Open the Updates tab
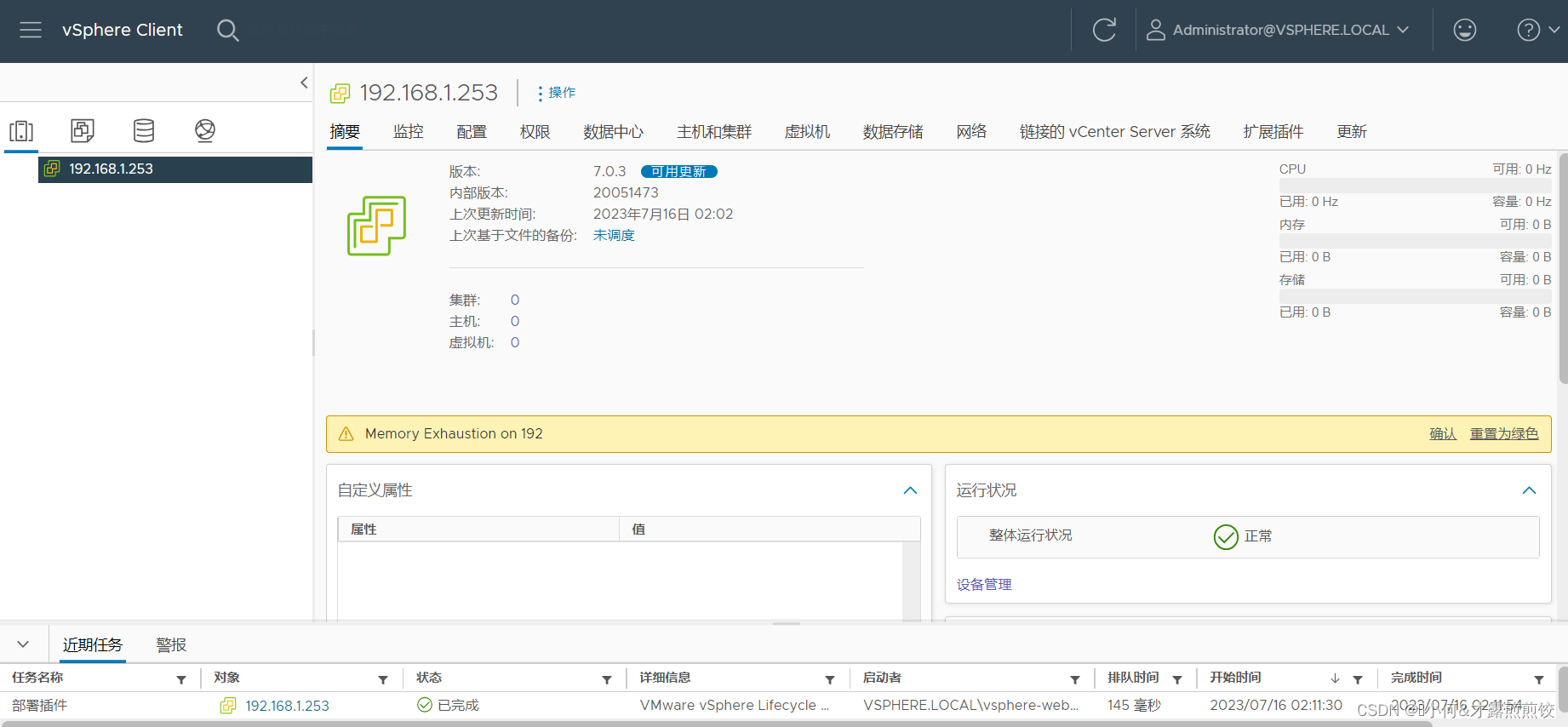The height and width of the screenshot is (727, 1568). tap(1352, 131)
